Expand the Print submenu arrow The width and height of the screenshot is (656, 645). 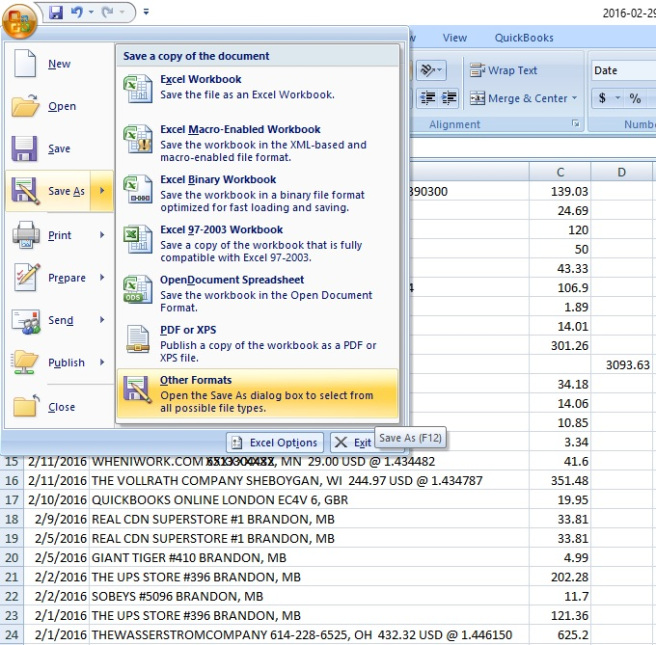click(102, 235)
